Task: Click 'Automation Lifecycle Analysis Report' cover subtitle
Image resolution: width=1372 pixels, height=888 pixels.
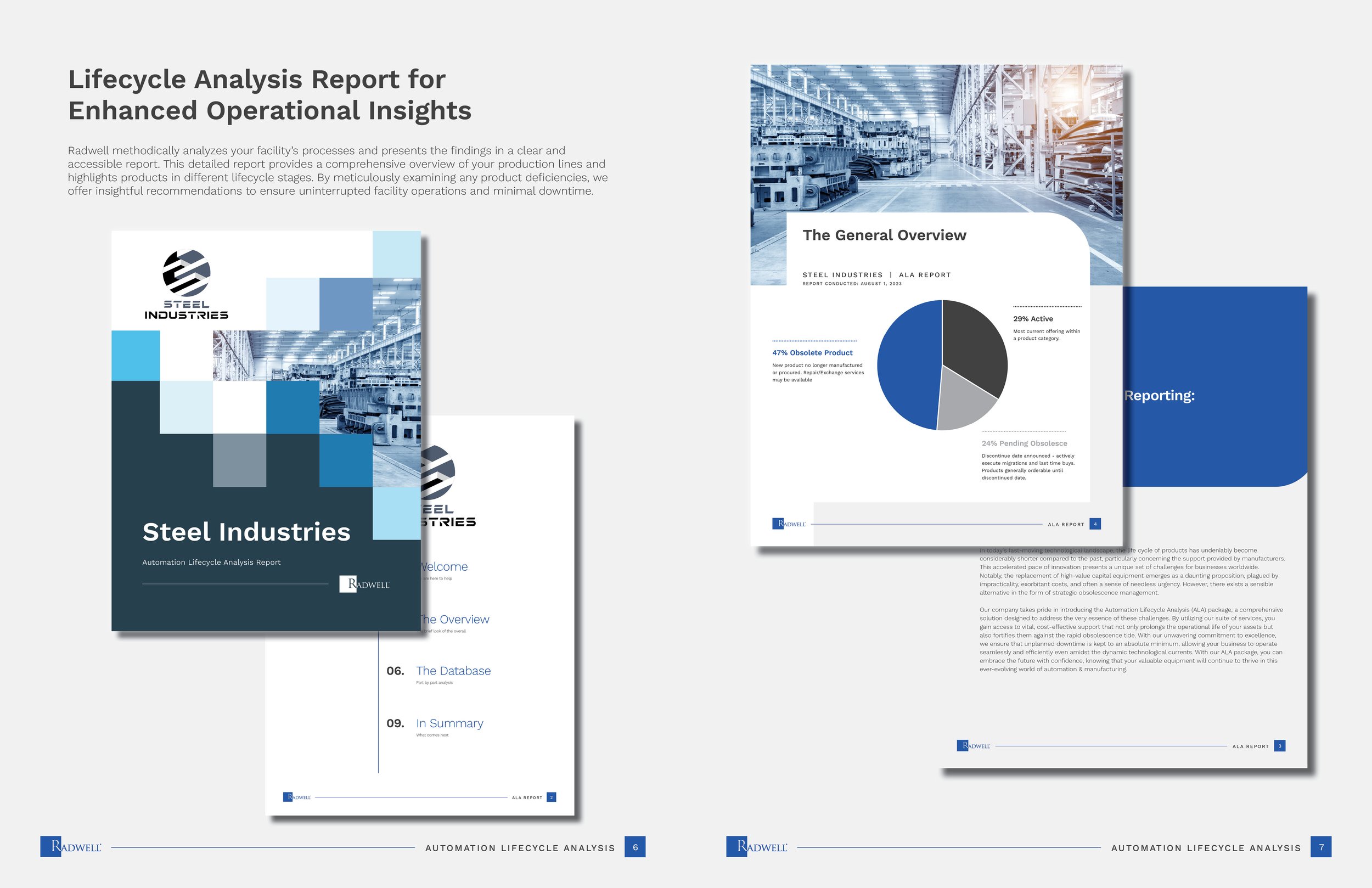Action: (211, 562)
